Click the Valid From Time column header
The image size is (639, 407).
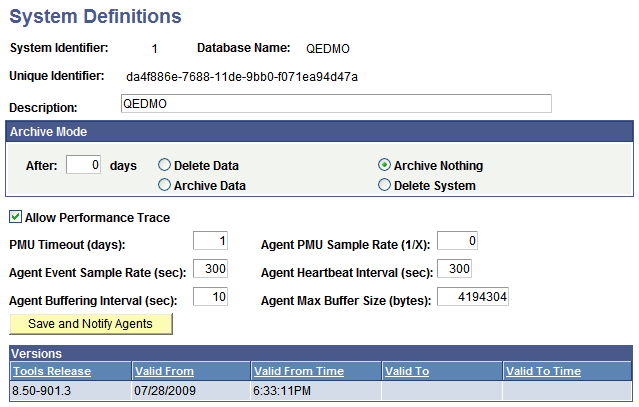[x=299, y=371]
